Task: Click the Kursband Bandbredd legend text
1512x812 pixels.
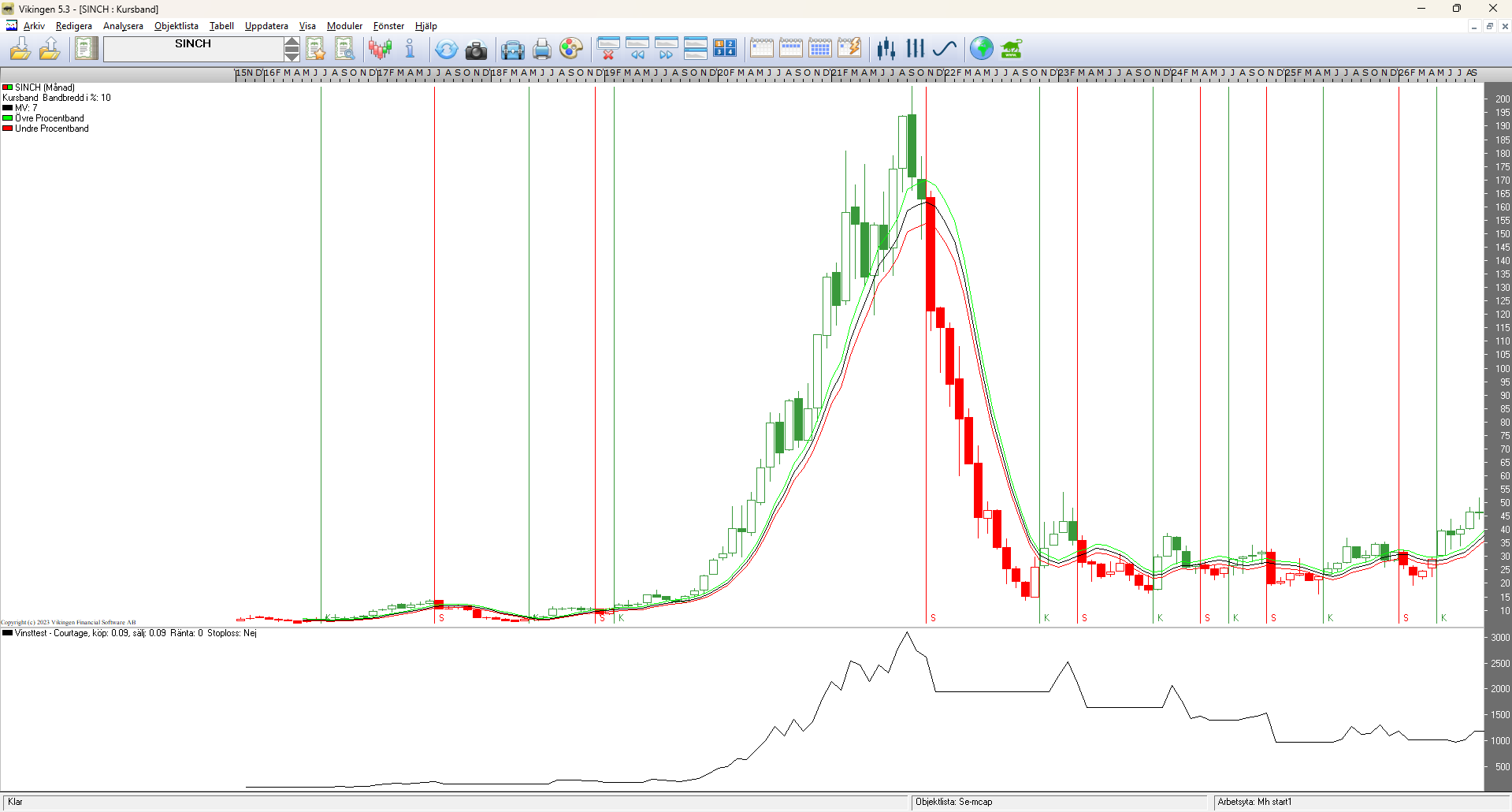Action: pyautogui.click(x=57, y=98)
